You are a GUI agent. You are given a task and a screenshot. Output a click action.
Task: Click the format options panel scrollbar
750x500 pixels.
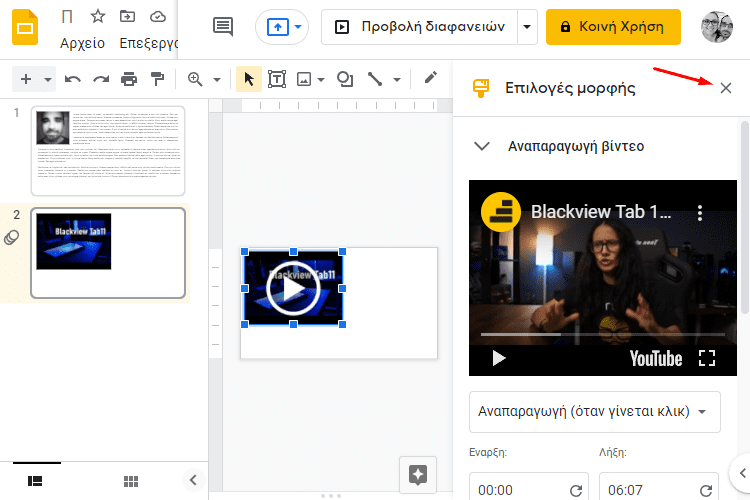[745, 218]
